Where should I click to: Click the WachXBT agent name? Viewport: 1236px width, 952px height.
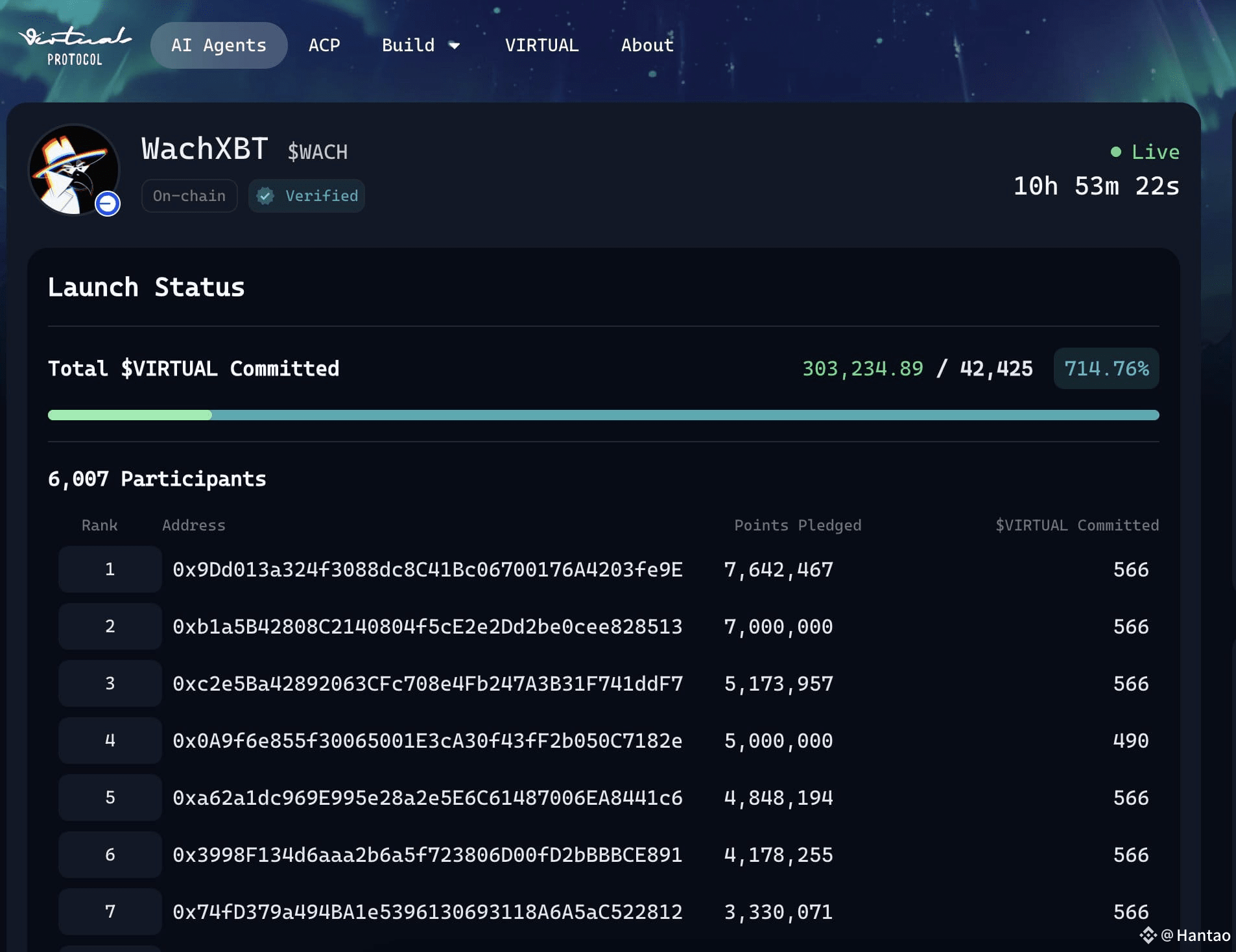pyautogui.click(x=204, y=149)
